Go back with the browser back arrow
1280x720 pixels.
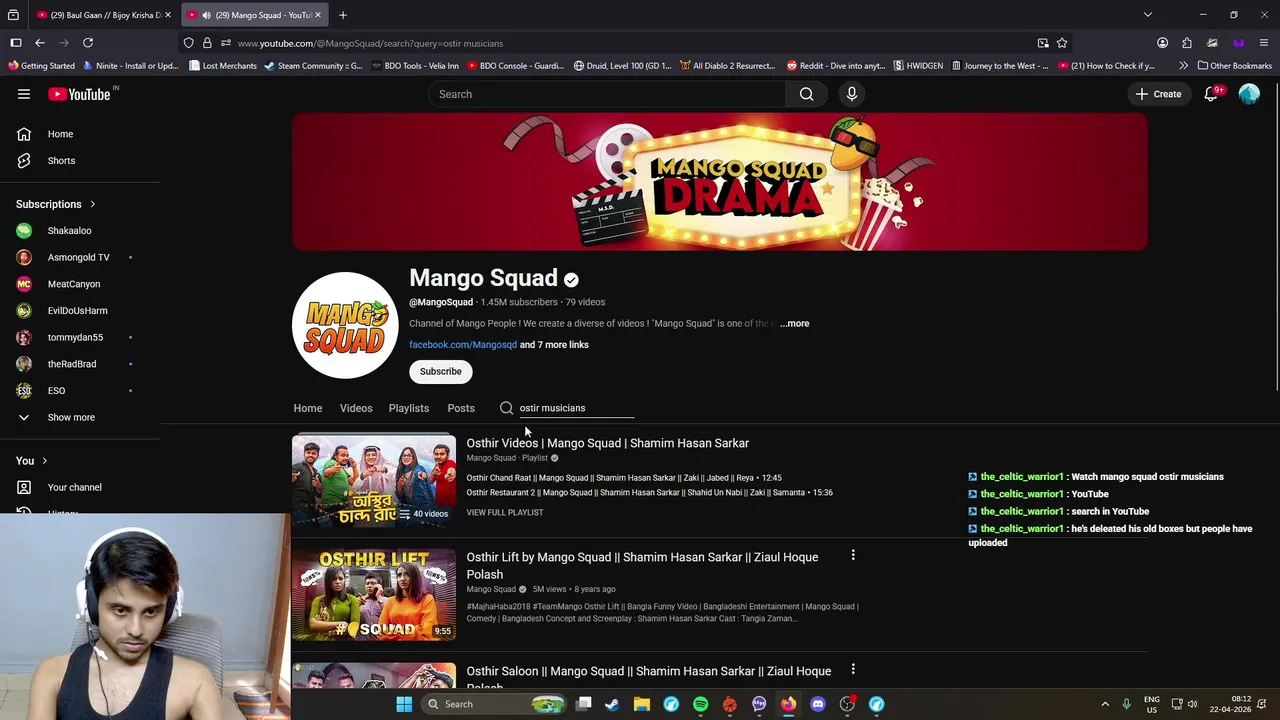click(x=40, y=43)
